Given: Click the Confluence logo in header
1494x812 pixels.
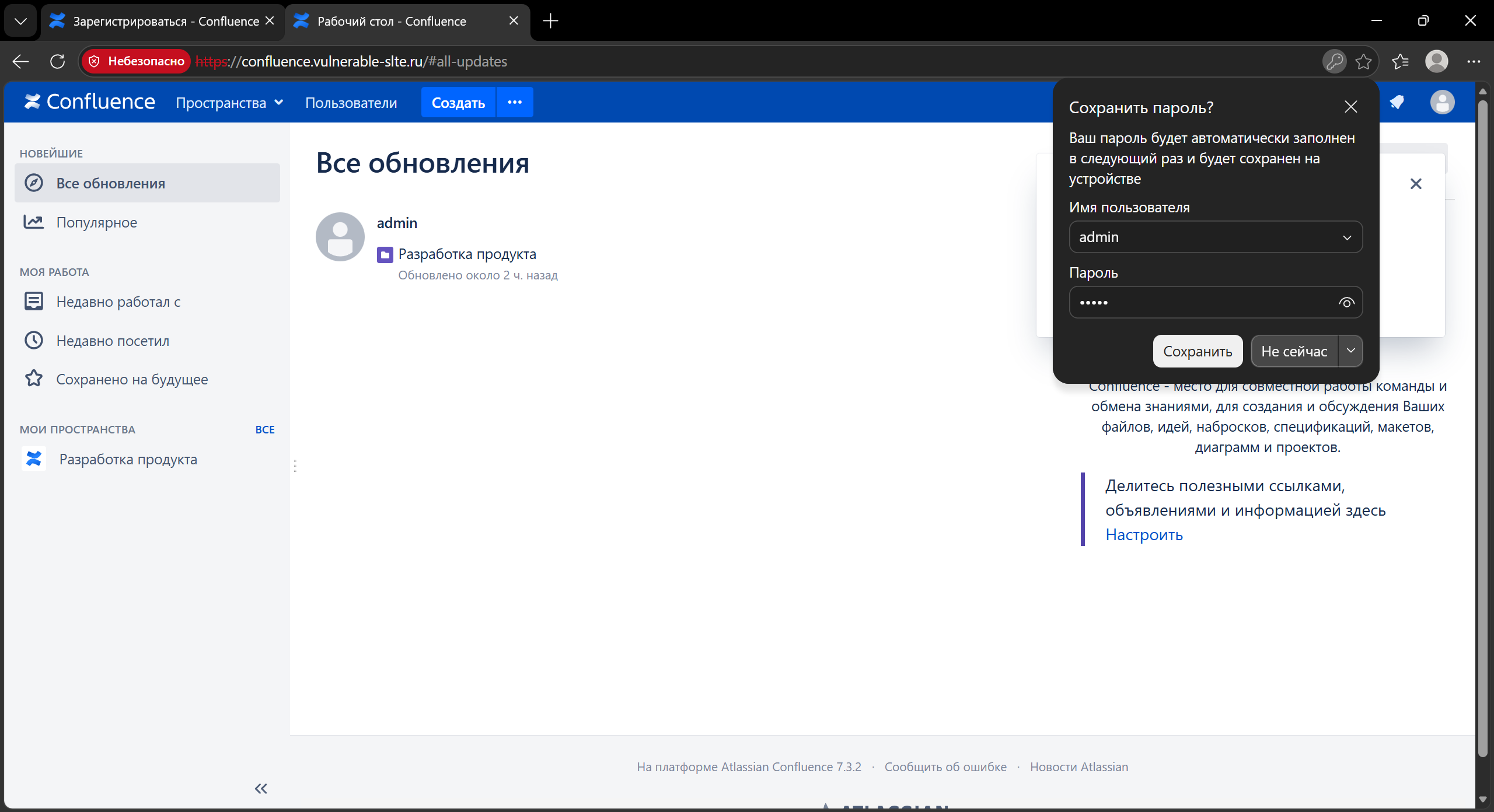Looking at the screenshot, I should (x=89, y=102).
